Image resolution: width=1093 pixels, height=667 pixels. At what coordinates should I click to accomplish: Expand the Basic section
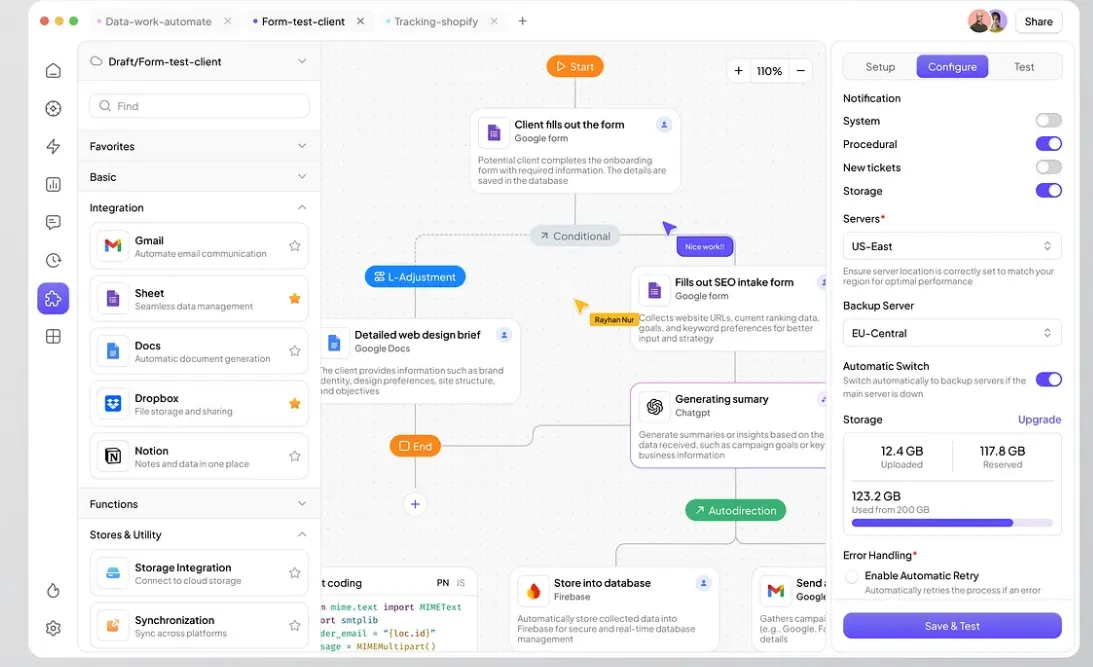[x=199, y=177]
